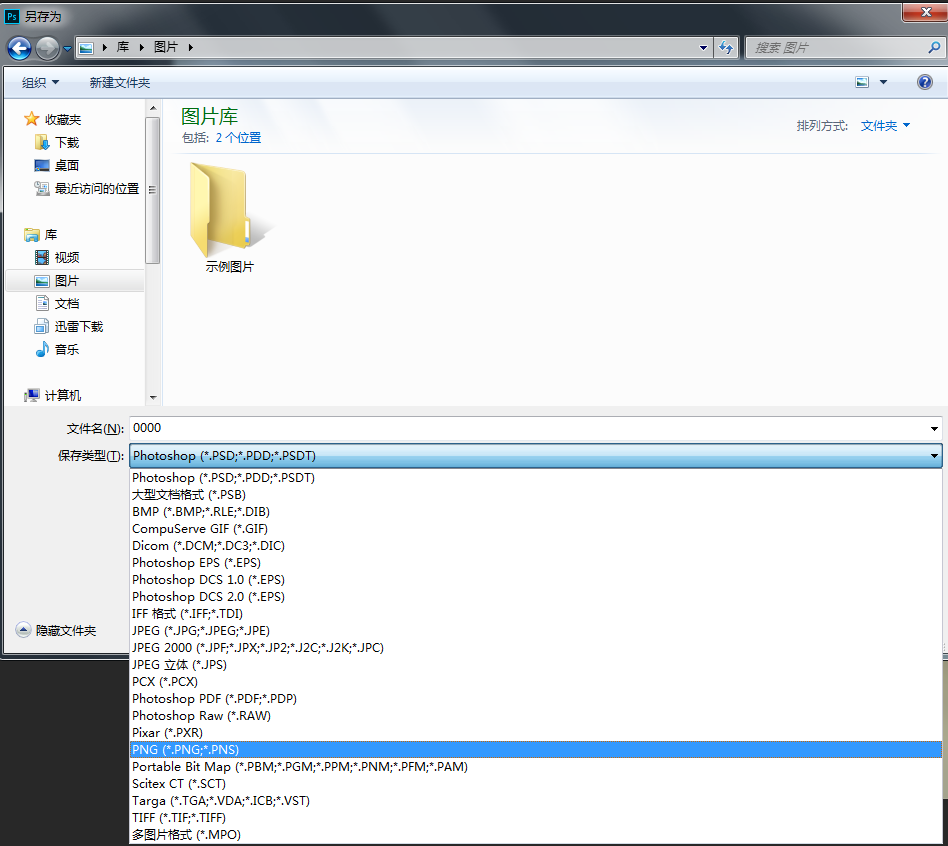Screen dimensions: 948x846
Task: Choose 大型文档格式 (*.PSB)
Action: point(536,495)
